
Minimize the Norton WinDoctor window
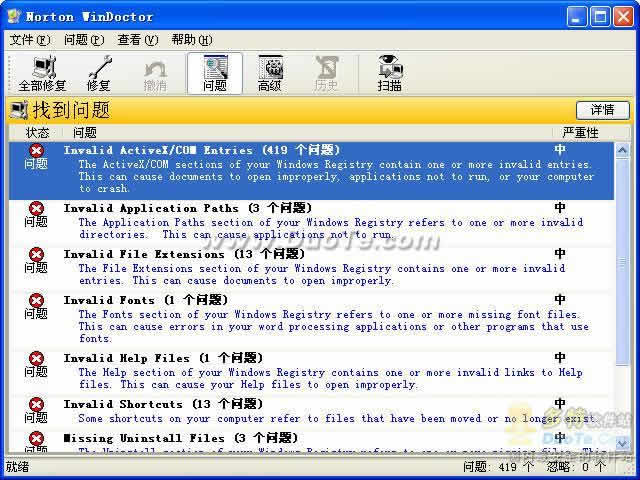(x=577, y=17)
